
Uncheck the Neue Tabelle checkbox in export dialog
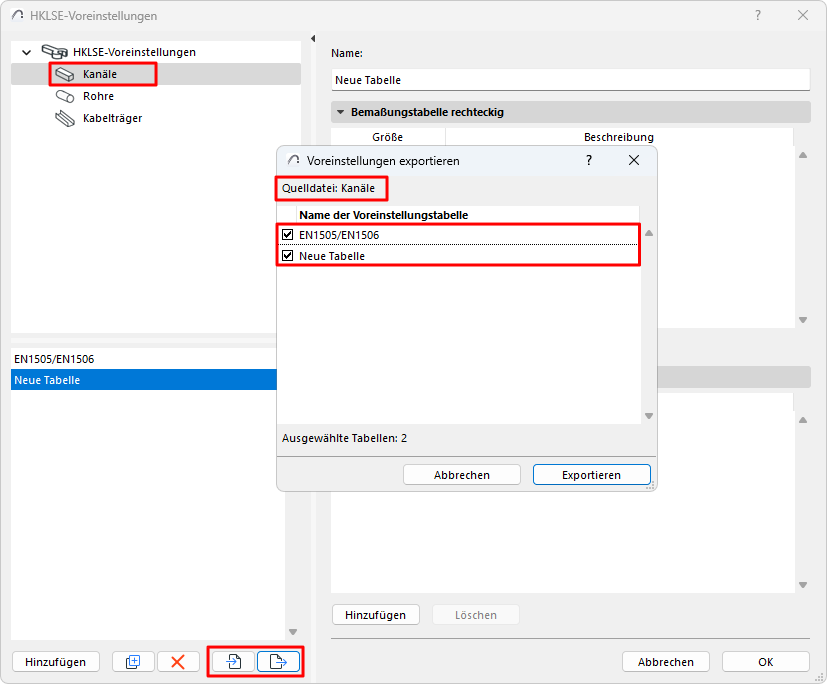[287, 256]
